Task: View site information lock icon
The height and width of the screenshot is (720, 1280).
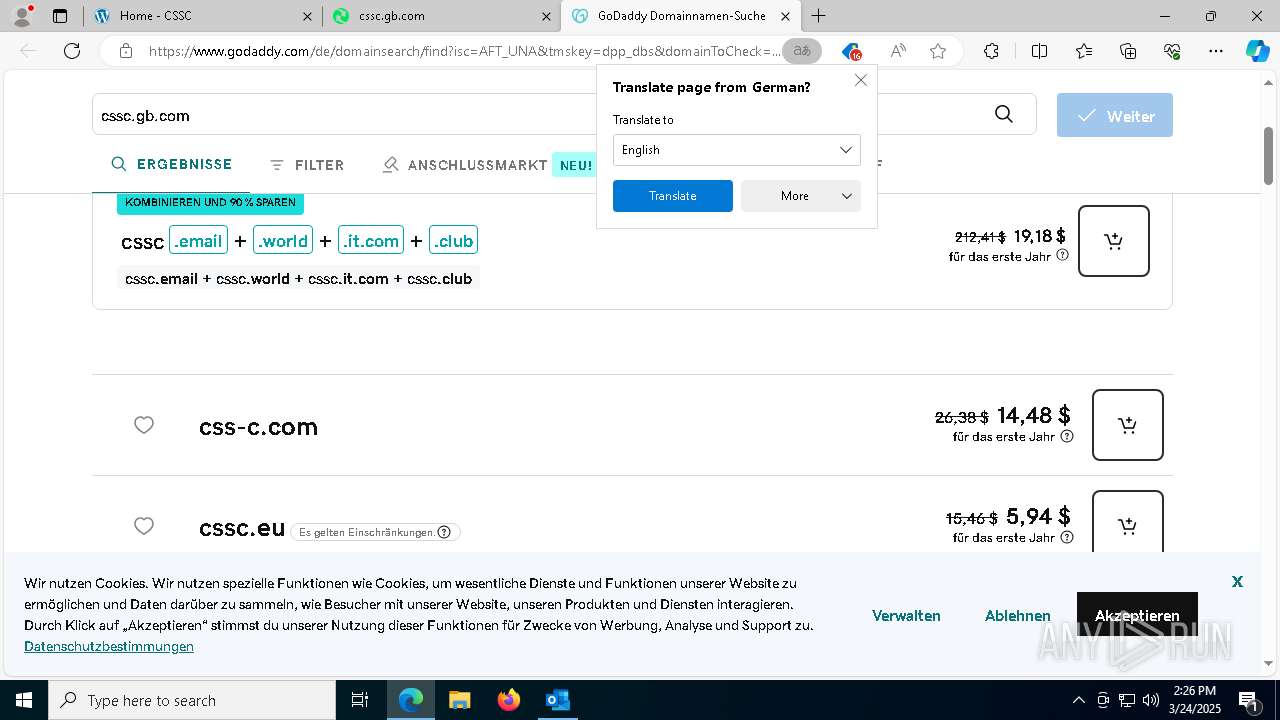Action: (125, 51)
